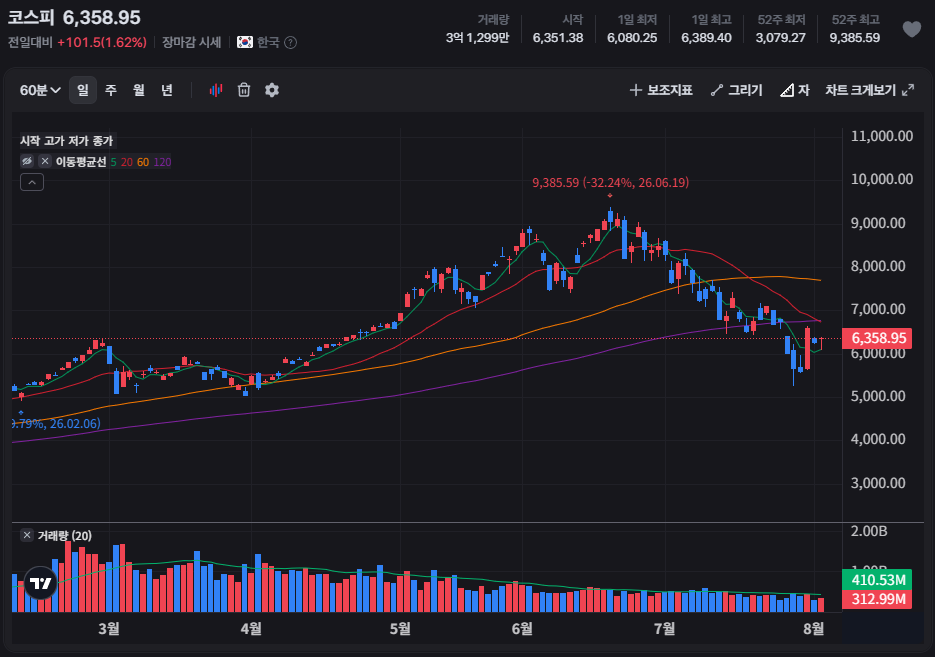
Task: Click the 410.53M volume average tag
Action: (x=877, y=579)
